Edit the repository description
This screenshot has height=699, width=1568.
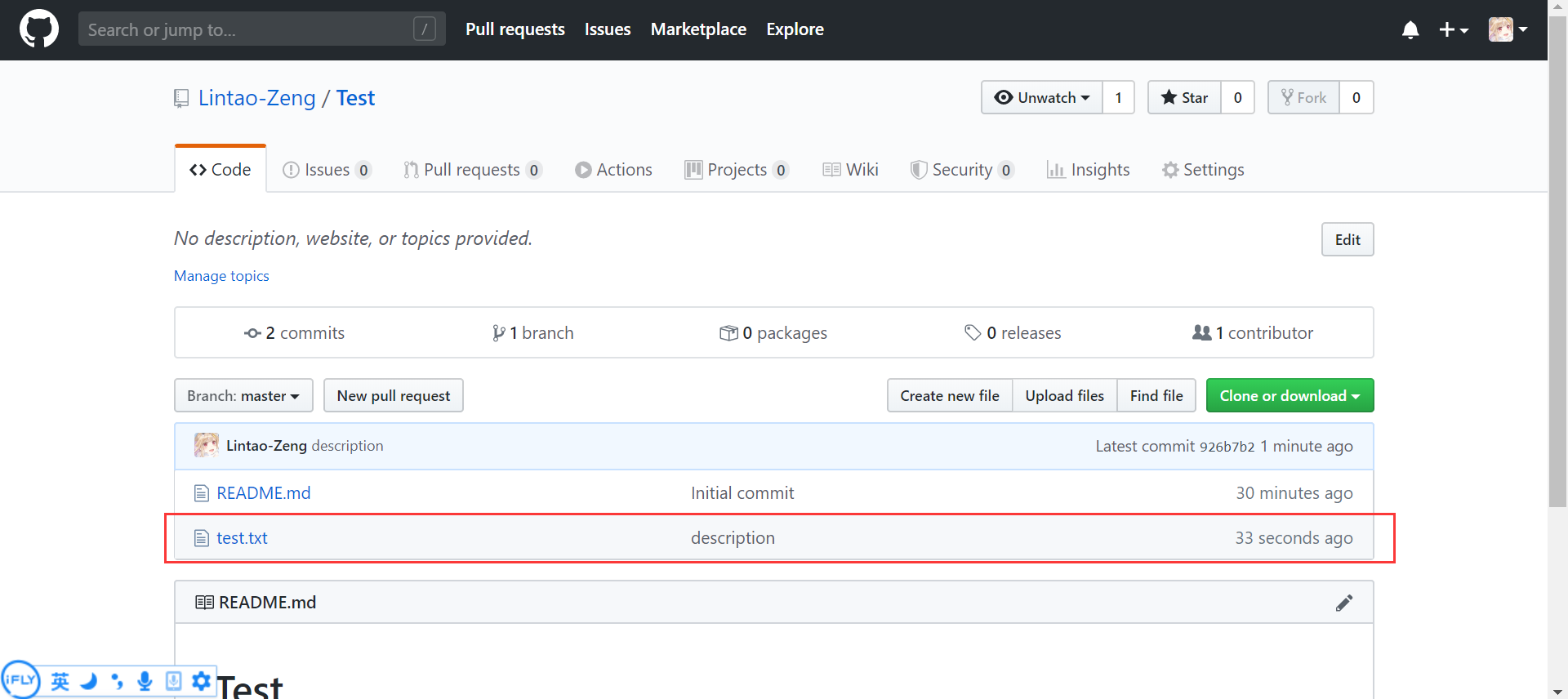click(1347, 239)
